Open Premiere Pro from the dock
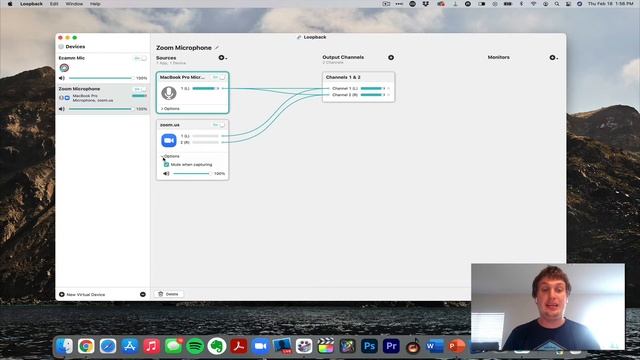Viewport: 640px width, 360px height. 391,346
